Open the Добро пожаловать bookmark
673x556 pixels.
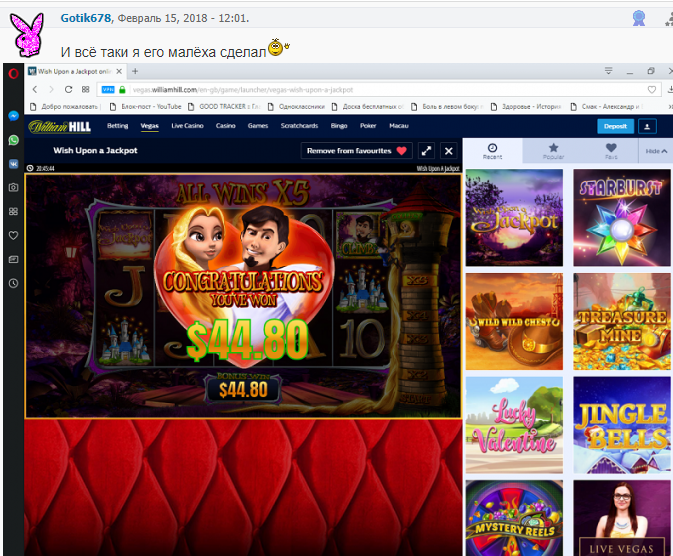64,106
